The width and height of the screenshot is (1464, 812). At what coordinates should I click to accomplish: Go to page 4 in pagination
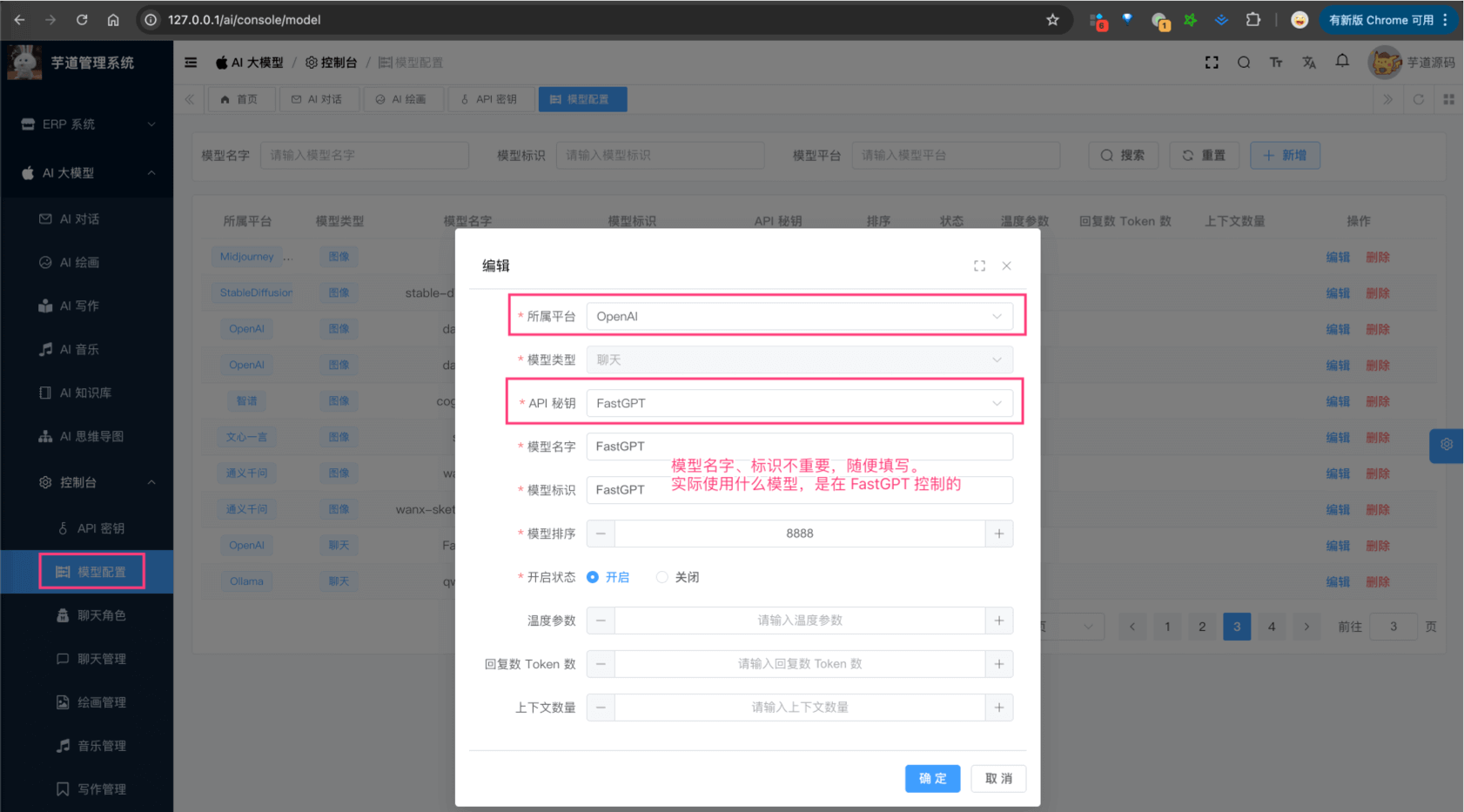1272,626
